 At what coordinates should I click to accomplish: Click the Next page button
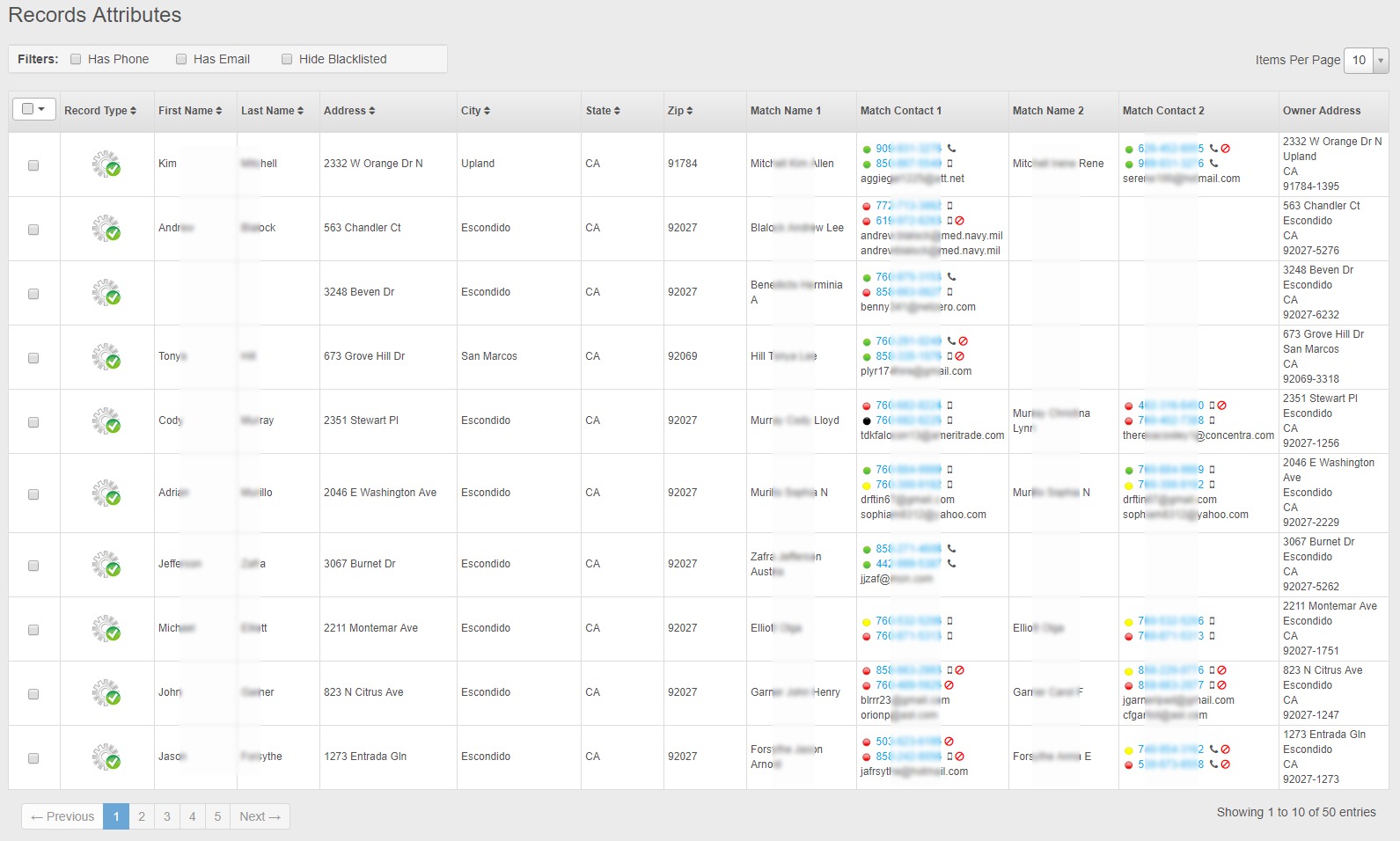pyautogui.click(x=260, y=816)
